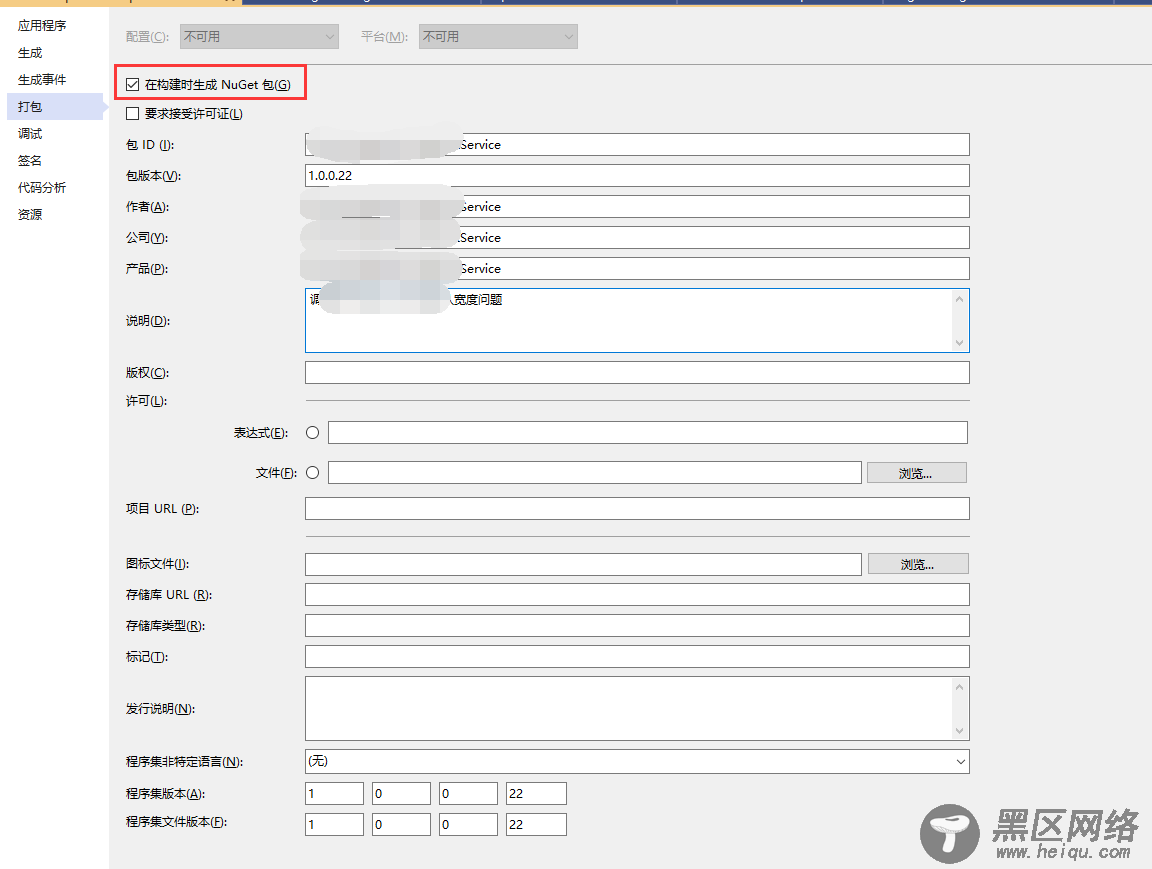Click 程序集版本 minor version box
Viewport: 1152px width, 869px height.
coord(401,793)
